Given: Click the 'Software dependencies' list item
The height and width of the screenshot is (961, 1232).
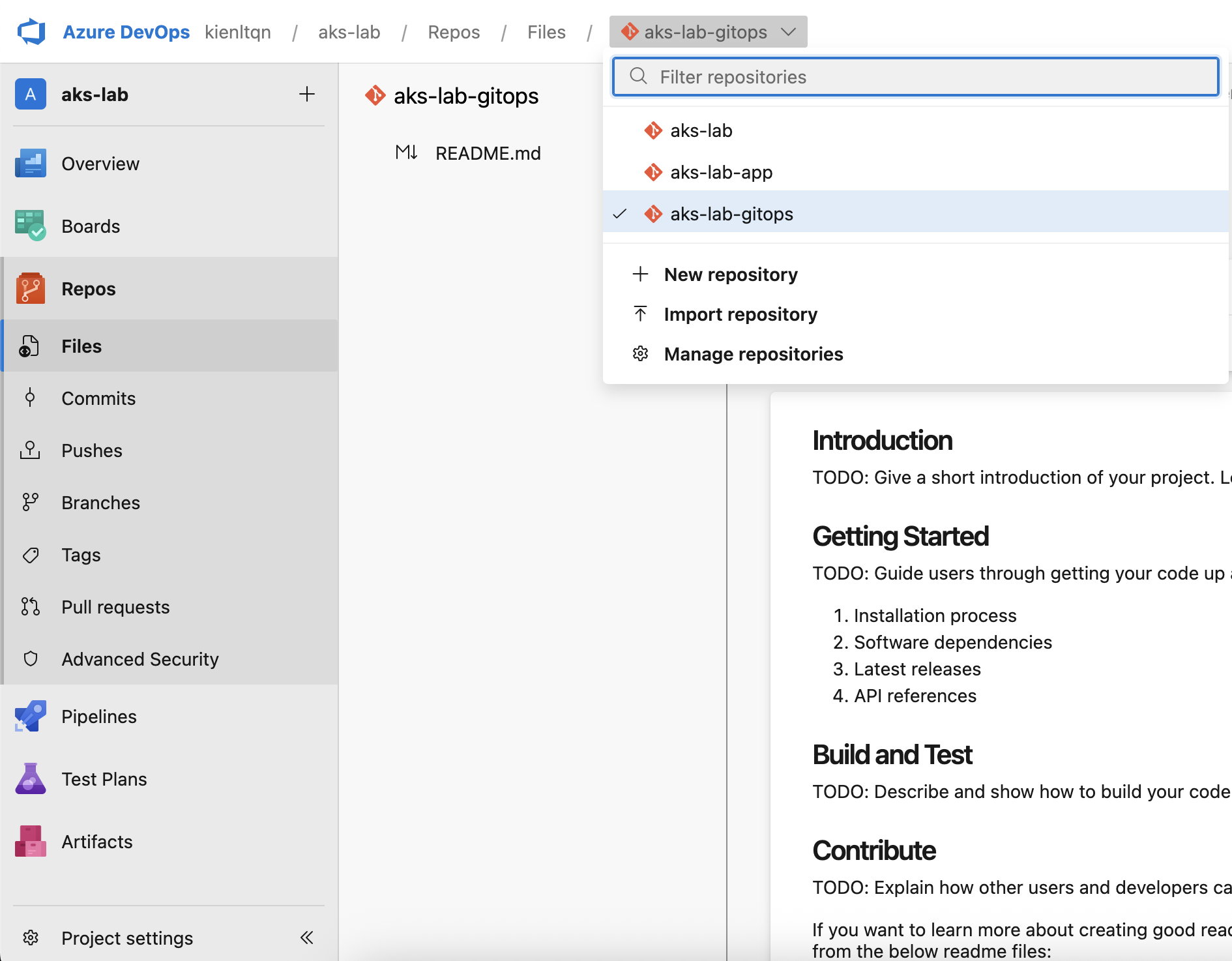Looking at the screenshot, I should coord(953,642).
